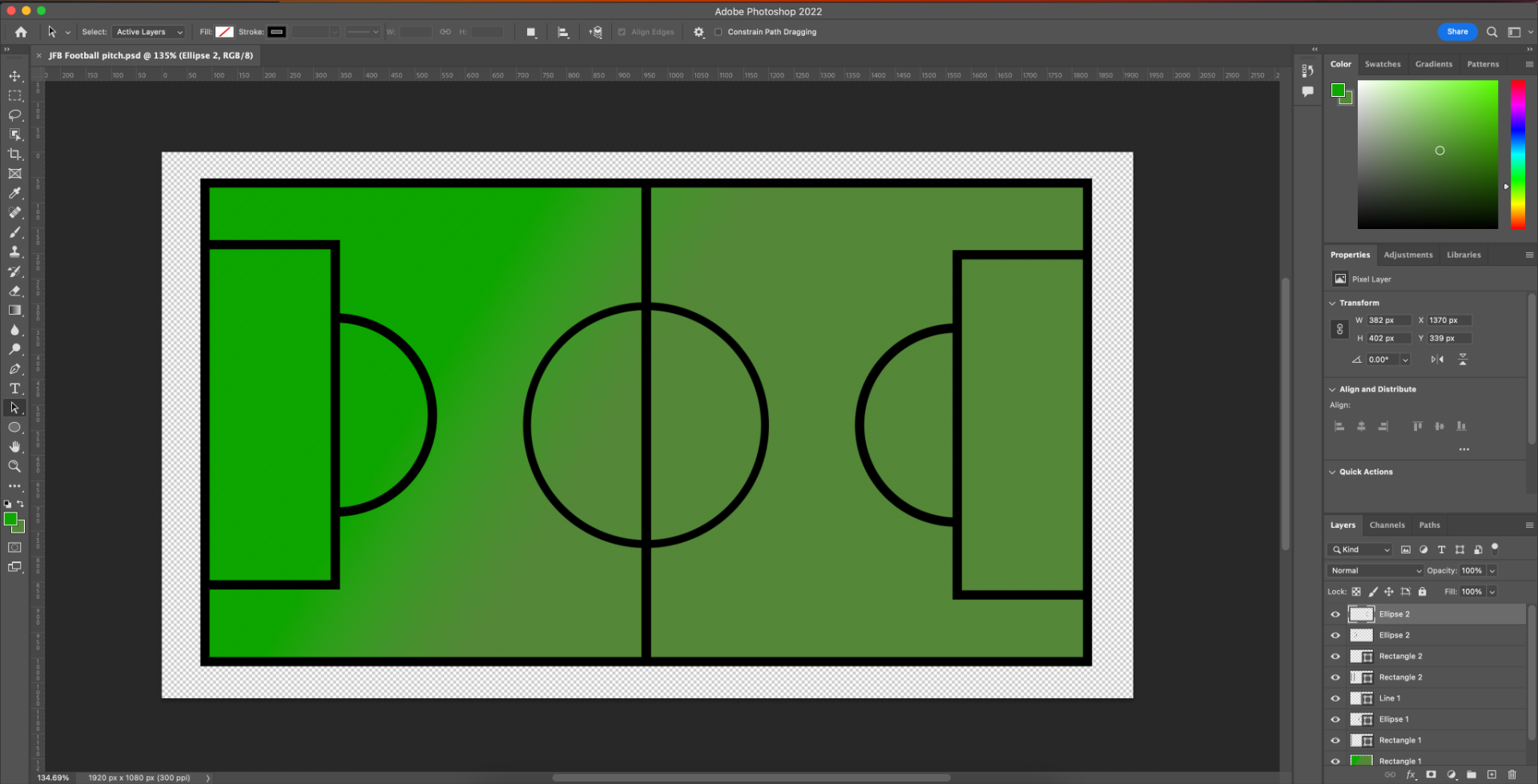This screenshot has height=784, width=1538.
Task: Collapse the Quick Actions section
Action: tap(1332, 472)
